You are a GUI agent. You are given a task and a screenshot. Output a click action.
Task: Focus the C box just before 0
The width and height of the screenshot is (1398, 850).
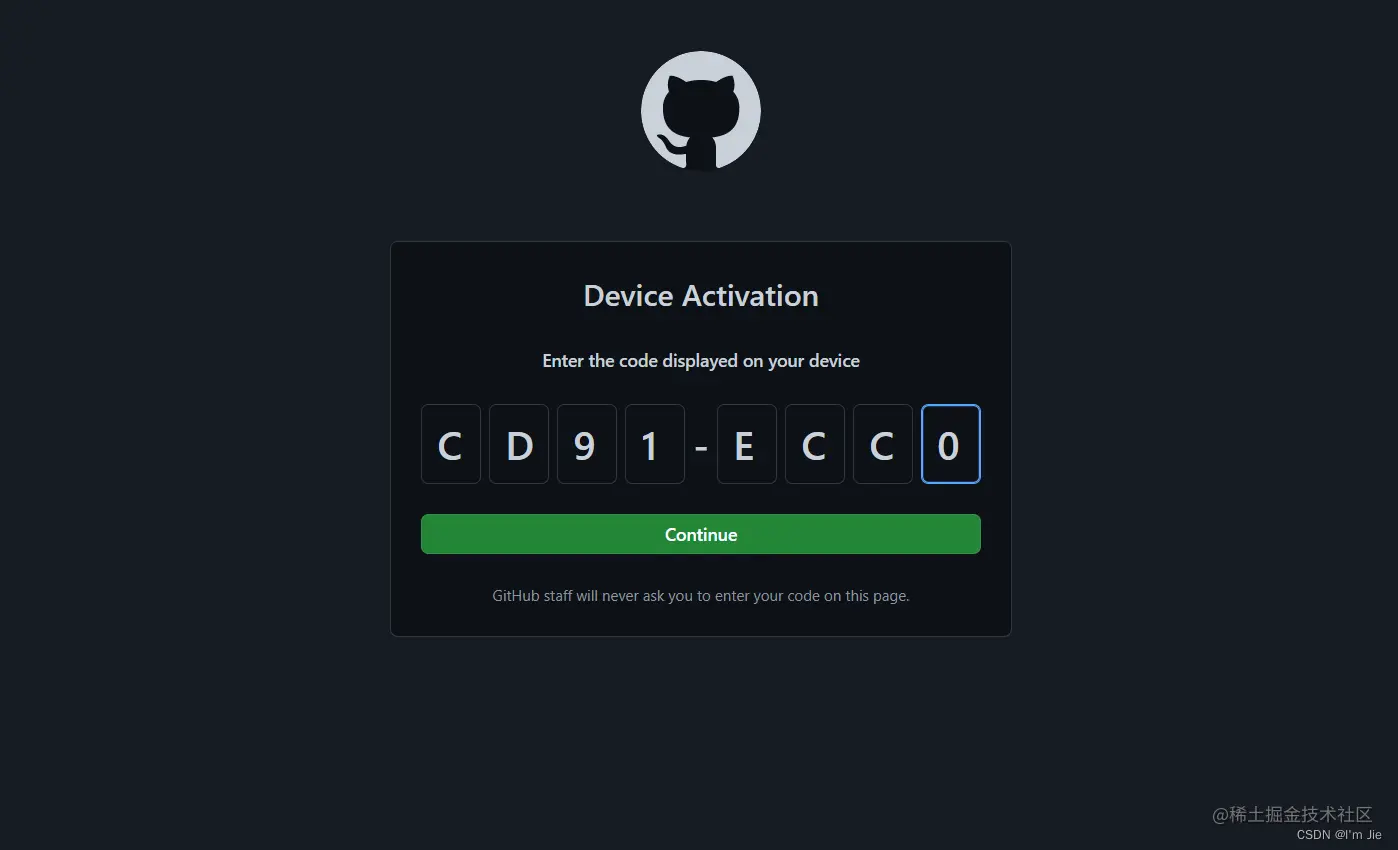883,444
